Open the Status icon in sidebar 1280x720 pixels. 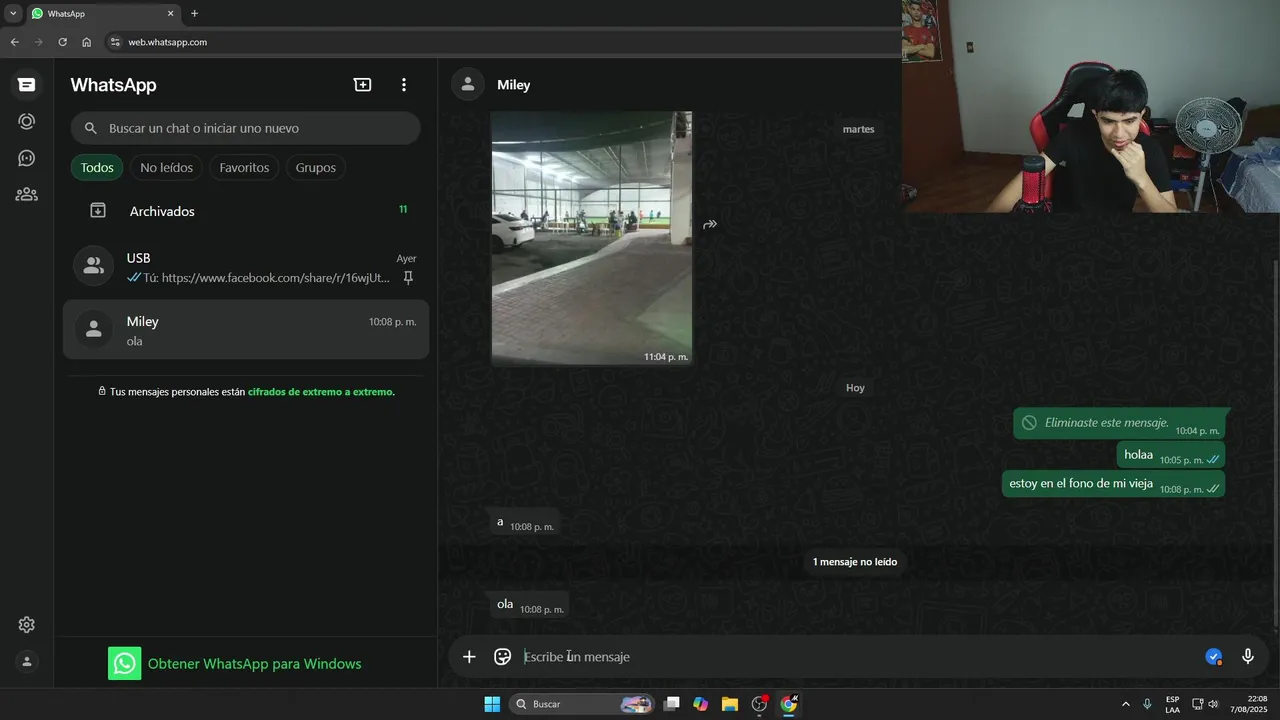27,121
